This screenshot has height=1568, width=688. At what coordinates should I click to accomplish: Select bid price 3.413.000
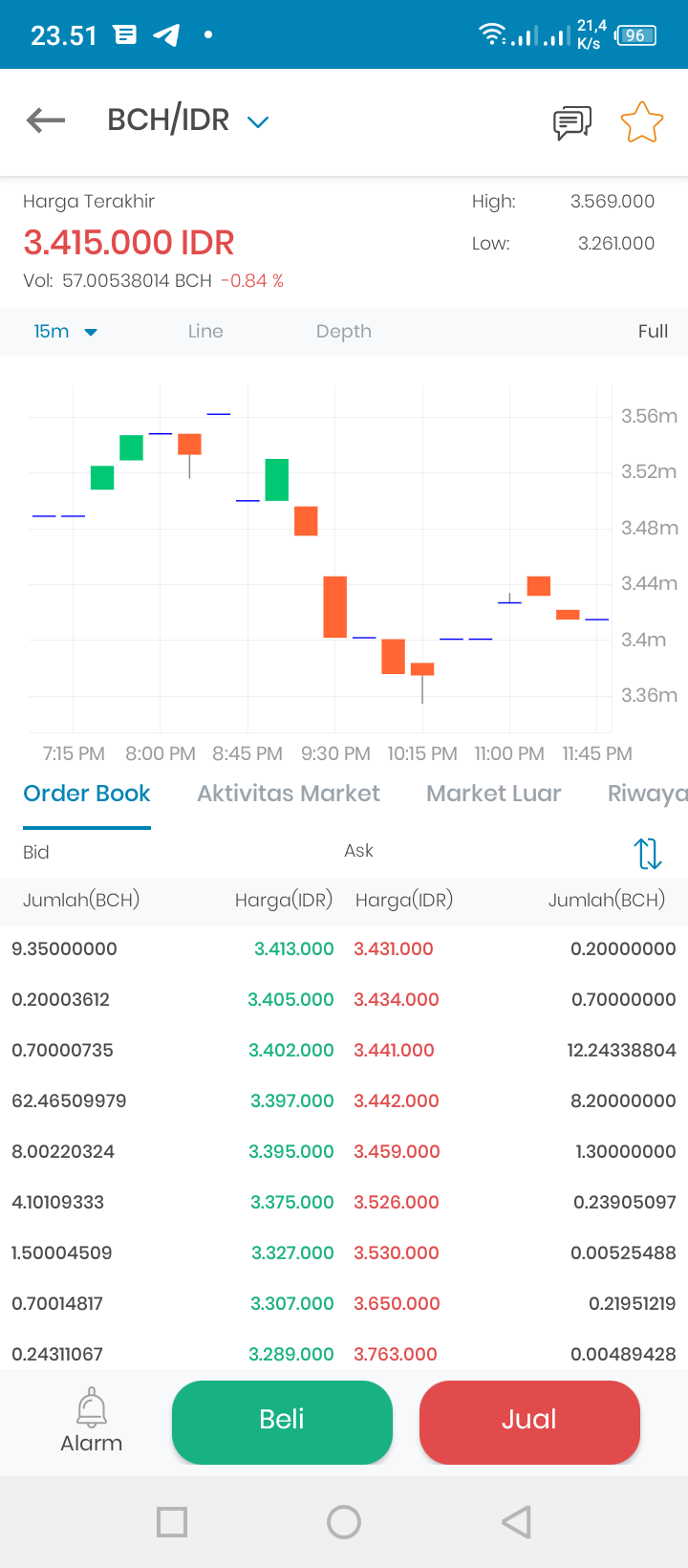(x=293, y=948)
